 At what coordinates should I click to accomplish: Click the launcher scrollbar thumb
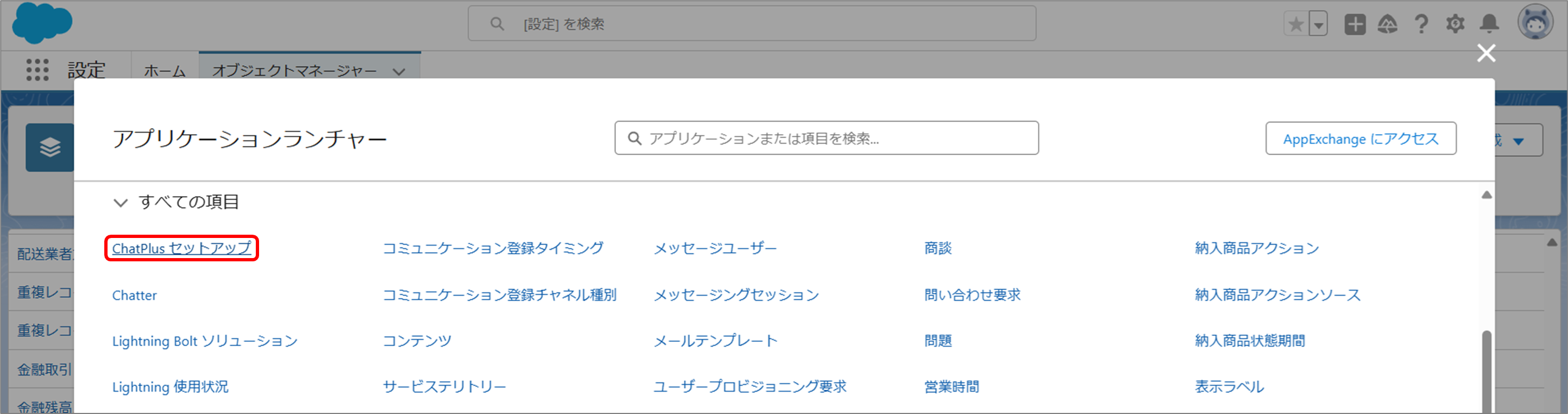pyautogui.click(x=1487, y=372)
